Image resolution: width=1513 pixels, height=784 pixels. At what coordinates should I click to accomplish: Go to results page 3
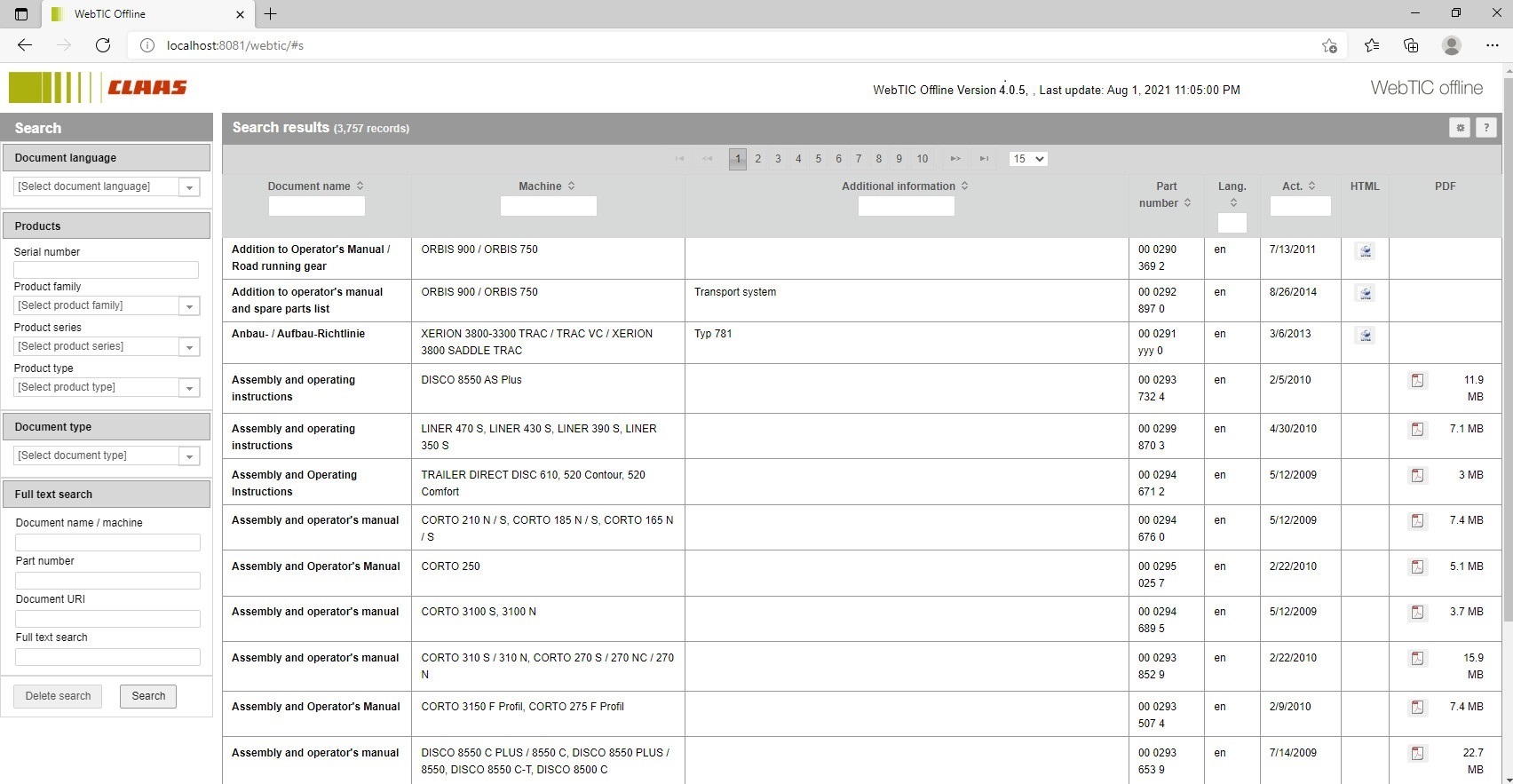click(778, 159)
